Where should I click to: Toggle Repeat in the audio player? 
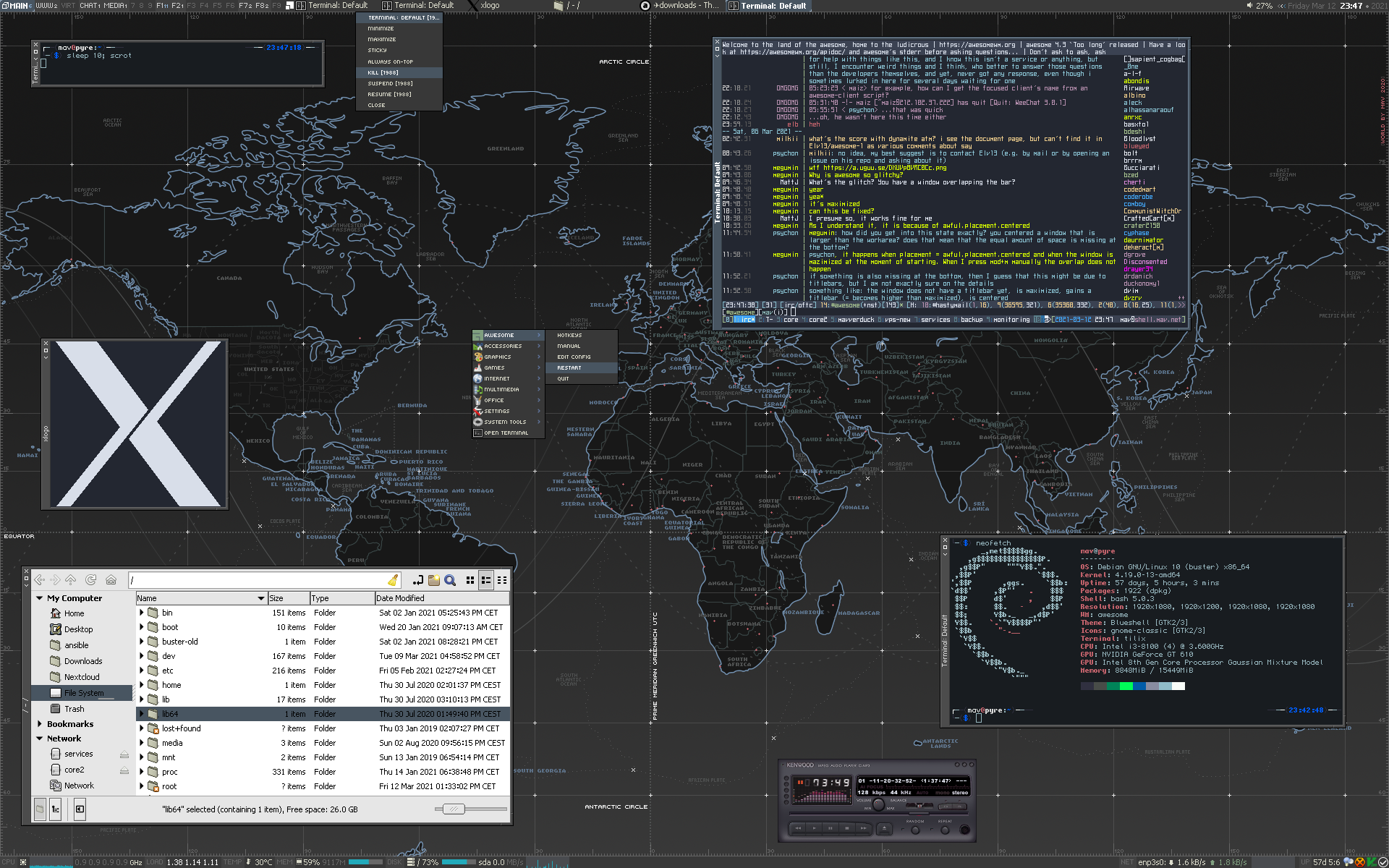click(x=945, y=830)
